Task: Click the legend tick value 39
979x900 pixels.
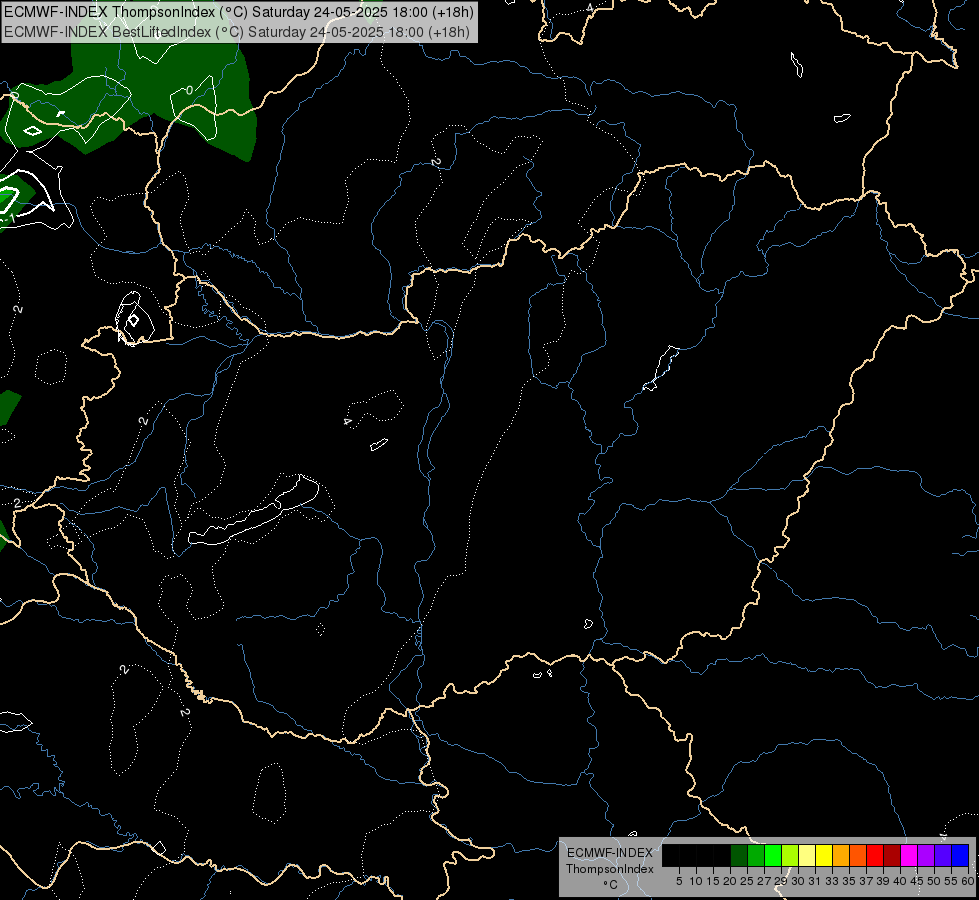Action: [883, 881]
